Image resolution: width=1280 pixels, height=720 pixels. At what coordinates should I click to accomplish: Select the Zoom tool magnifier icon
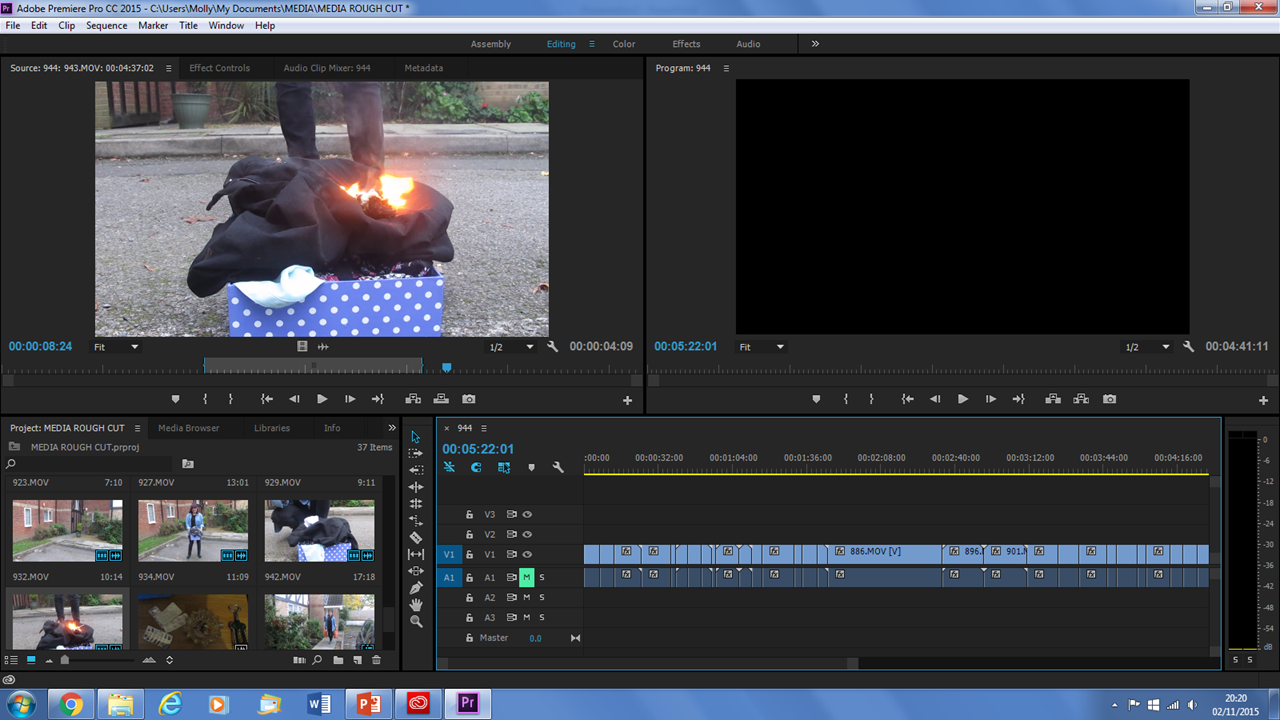click(x=416, y=621)
